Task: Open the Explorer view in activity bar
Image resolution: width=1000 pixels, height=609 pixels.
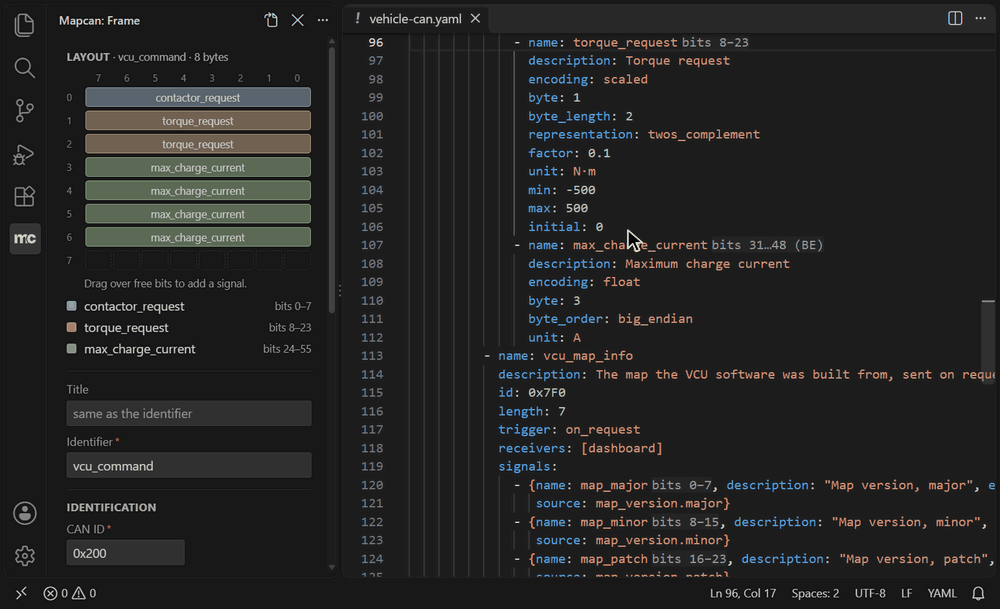Action: 24,25
